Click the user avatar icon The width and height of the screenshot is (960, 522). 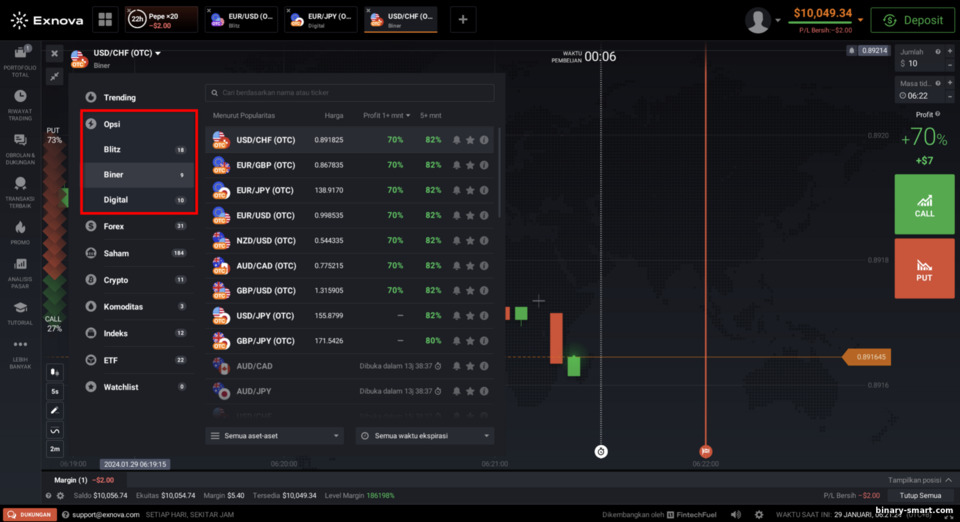click(757, 20)
